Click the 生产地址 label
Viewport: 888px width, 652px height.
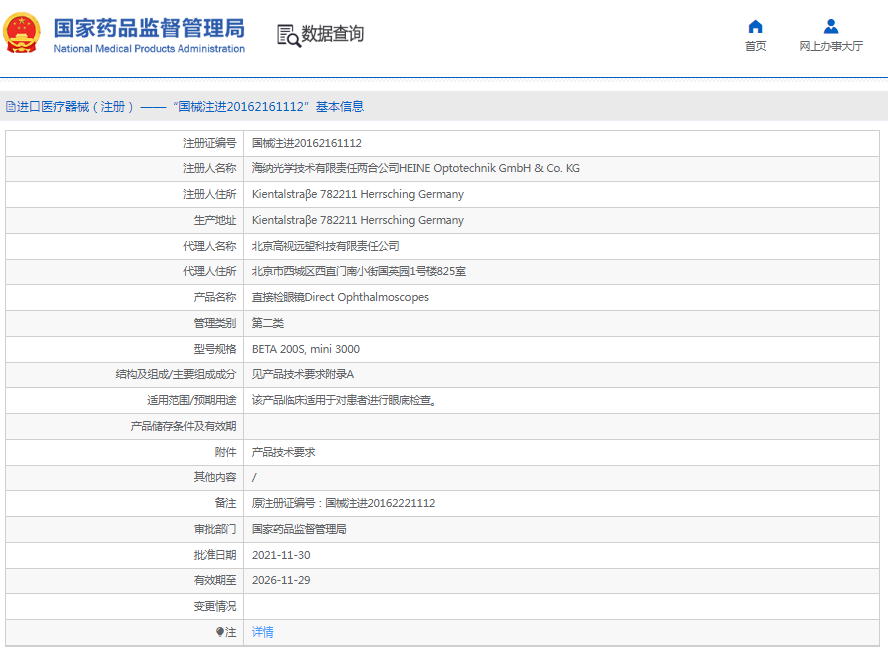coord(215,220)
